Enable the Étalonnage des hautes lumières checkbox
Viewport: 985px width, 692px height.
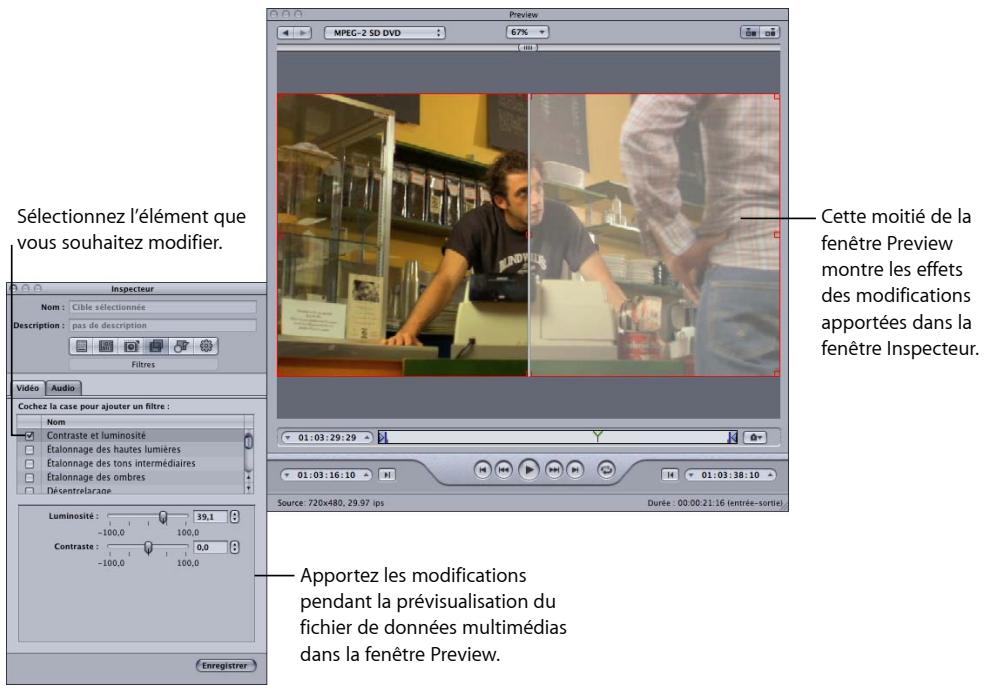pos(29,450)
